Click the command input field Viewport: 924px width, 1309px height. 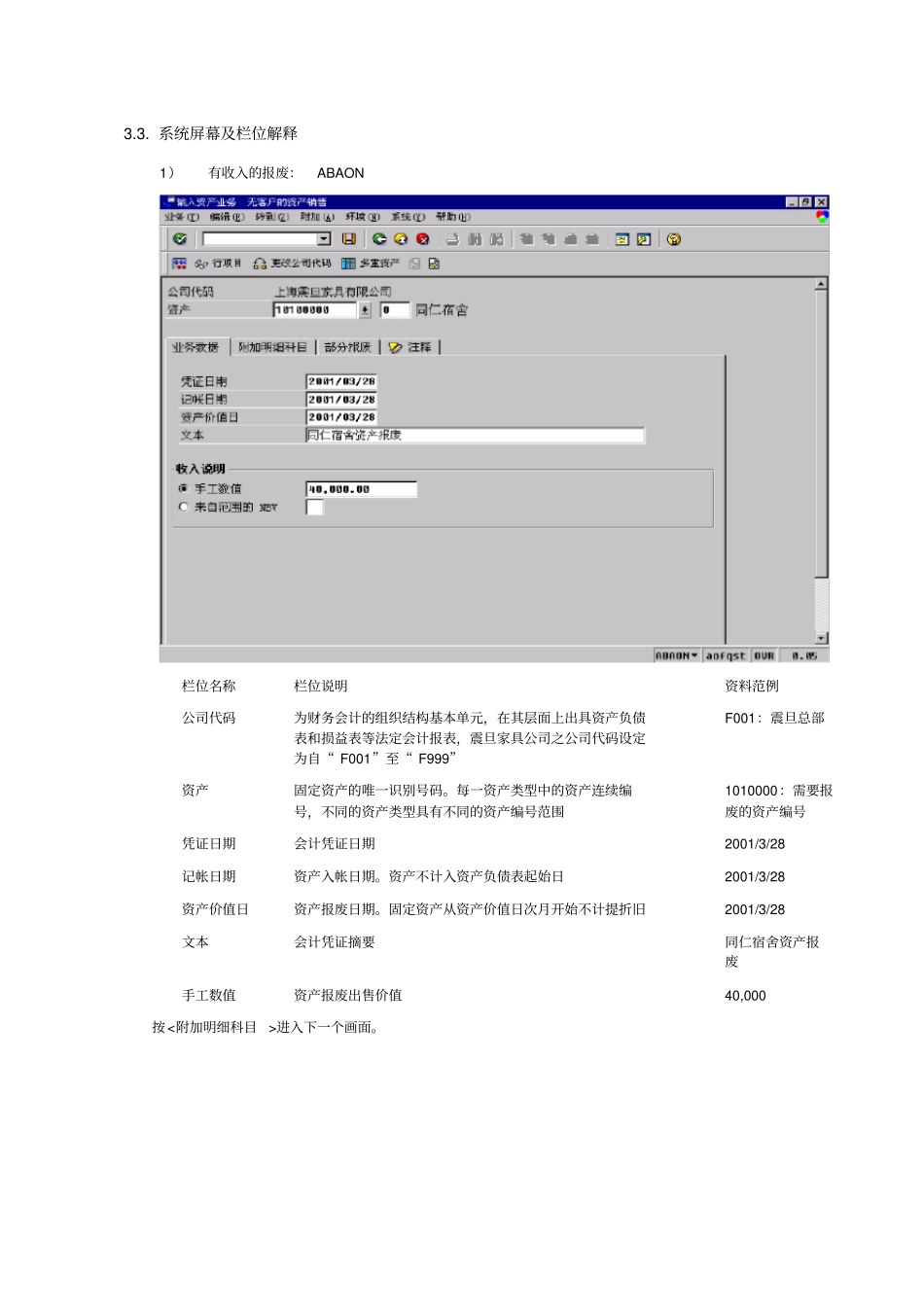pyautogui.click(x=260, y=239)
